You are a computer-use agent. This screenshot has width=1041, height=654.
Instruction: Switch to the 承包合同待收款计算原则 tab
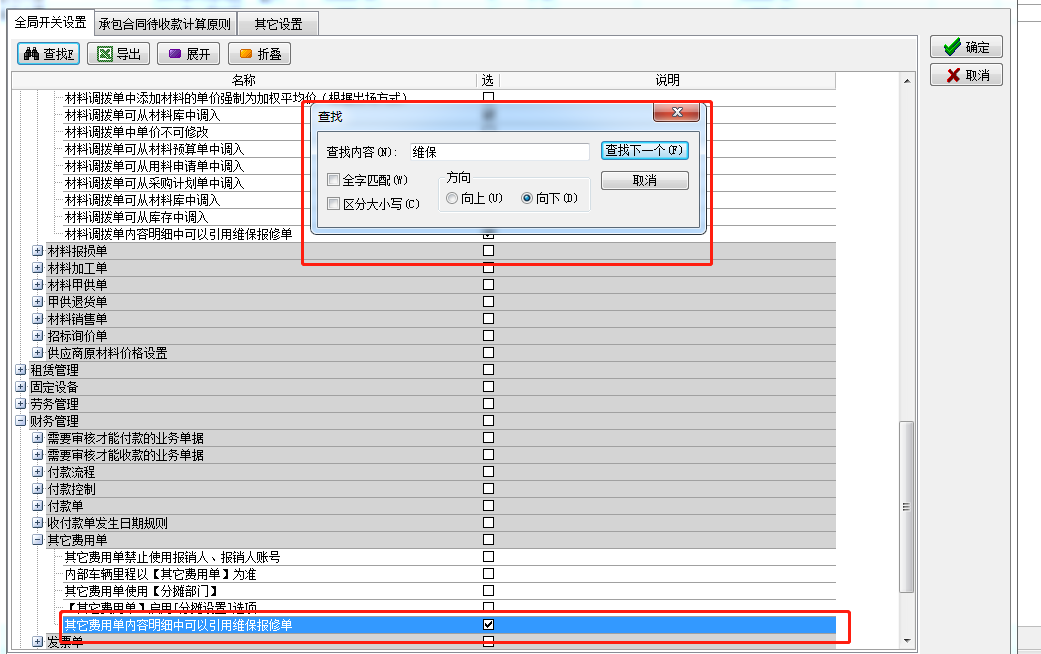click(164, 23)
